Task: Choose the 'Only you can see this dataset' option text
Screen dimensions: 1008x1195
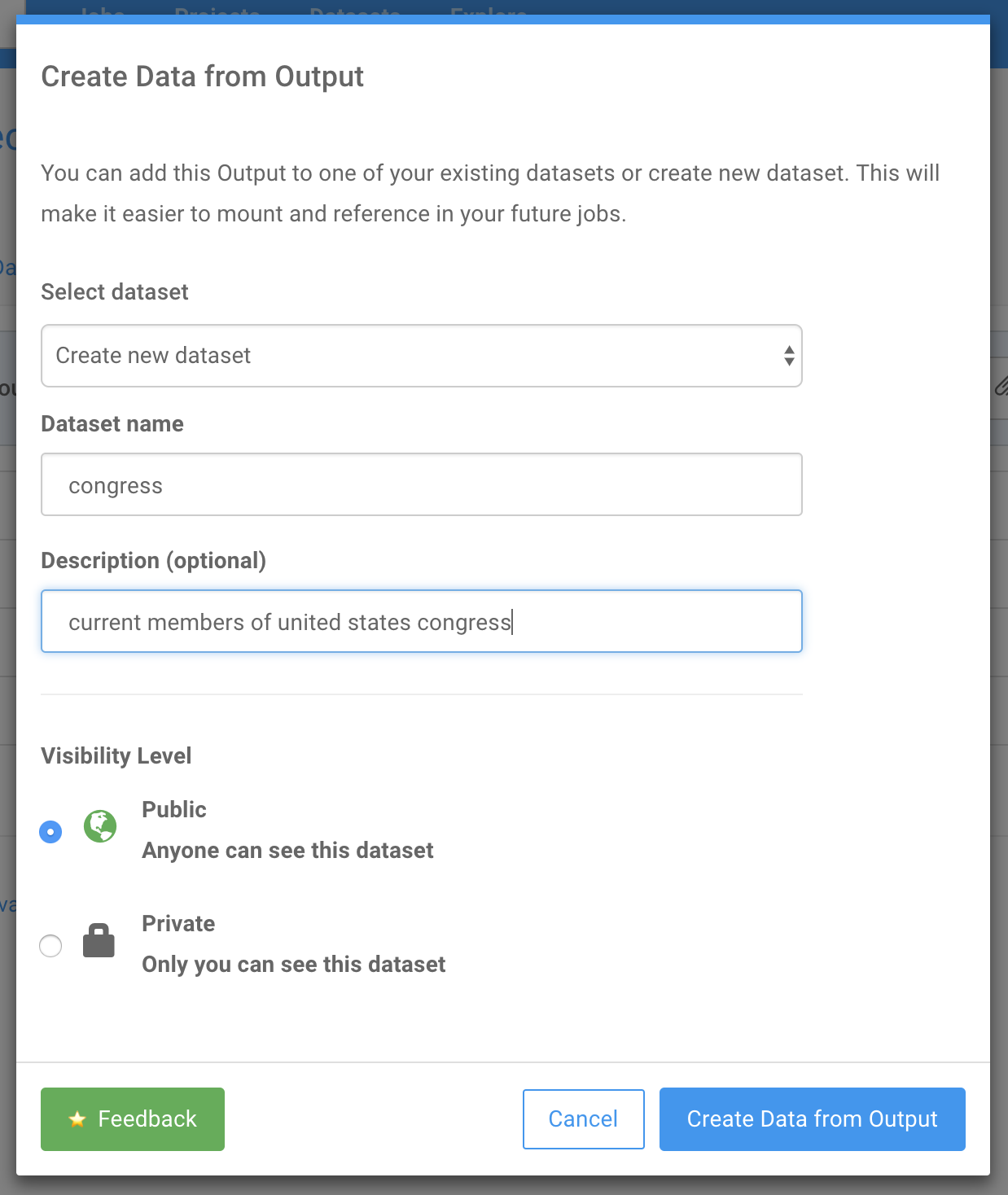Action: [293, 965]
